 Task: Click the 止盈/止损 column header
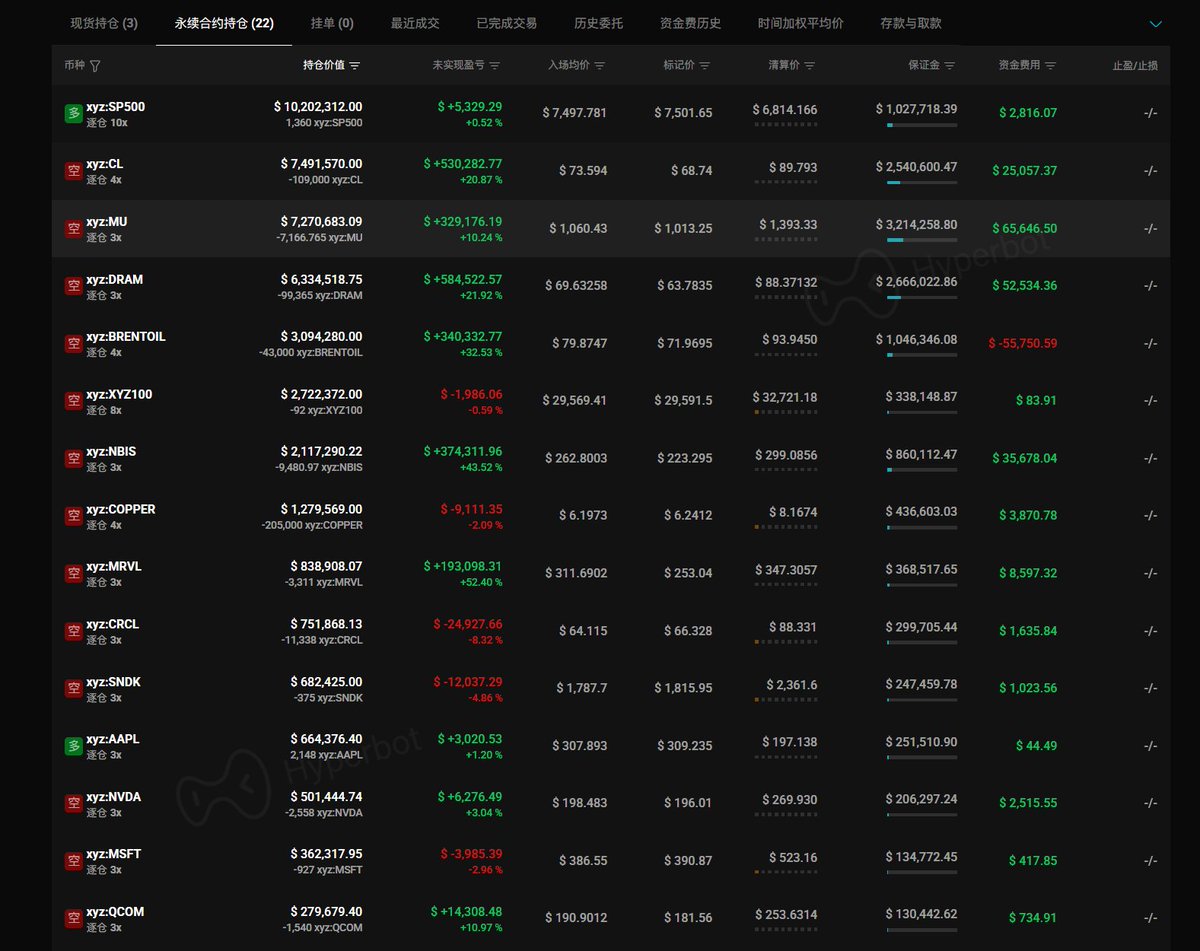tap(1135, 65)
